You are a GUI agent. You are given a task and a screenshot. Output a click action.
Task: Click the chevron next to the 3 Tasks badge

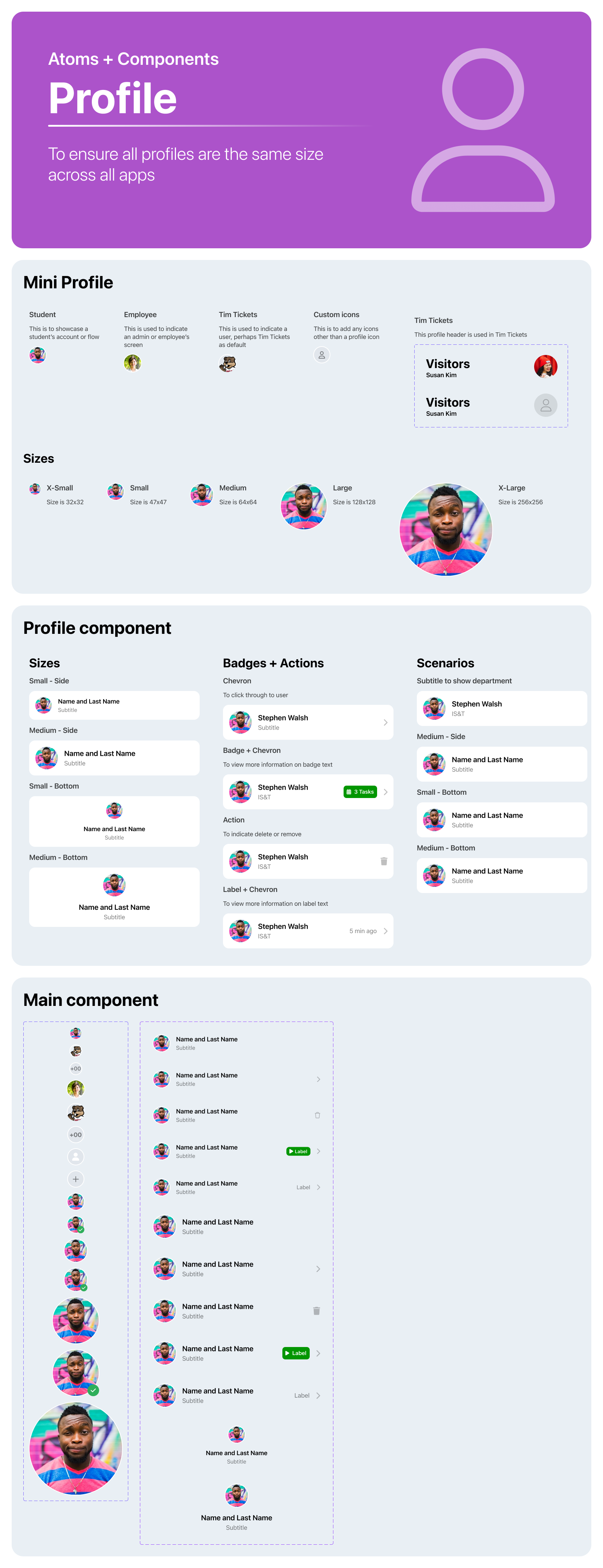click(x=385, y=792)
